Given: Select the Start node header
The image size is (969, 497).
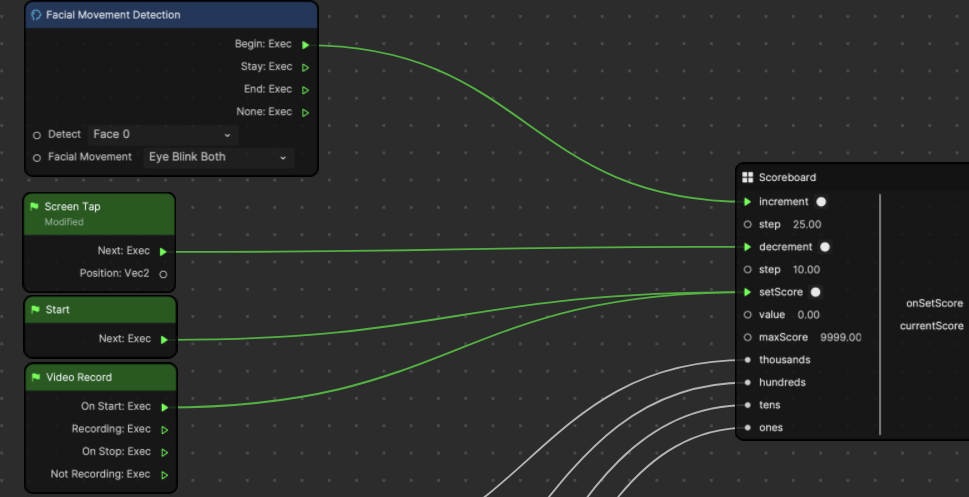Looking at the screenshot, I should coord(101,310).
